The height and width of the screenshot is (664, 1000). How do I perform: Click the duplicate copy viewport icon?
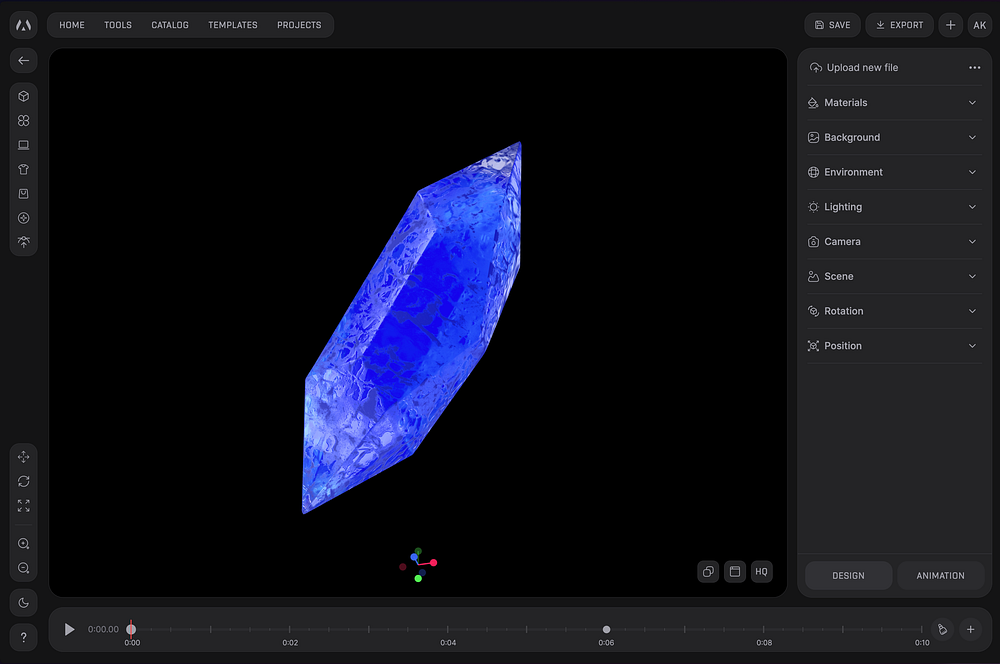(708, 572)
